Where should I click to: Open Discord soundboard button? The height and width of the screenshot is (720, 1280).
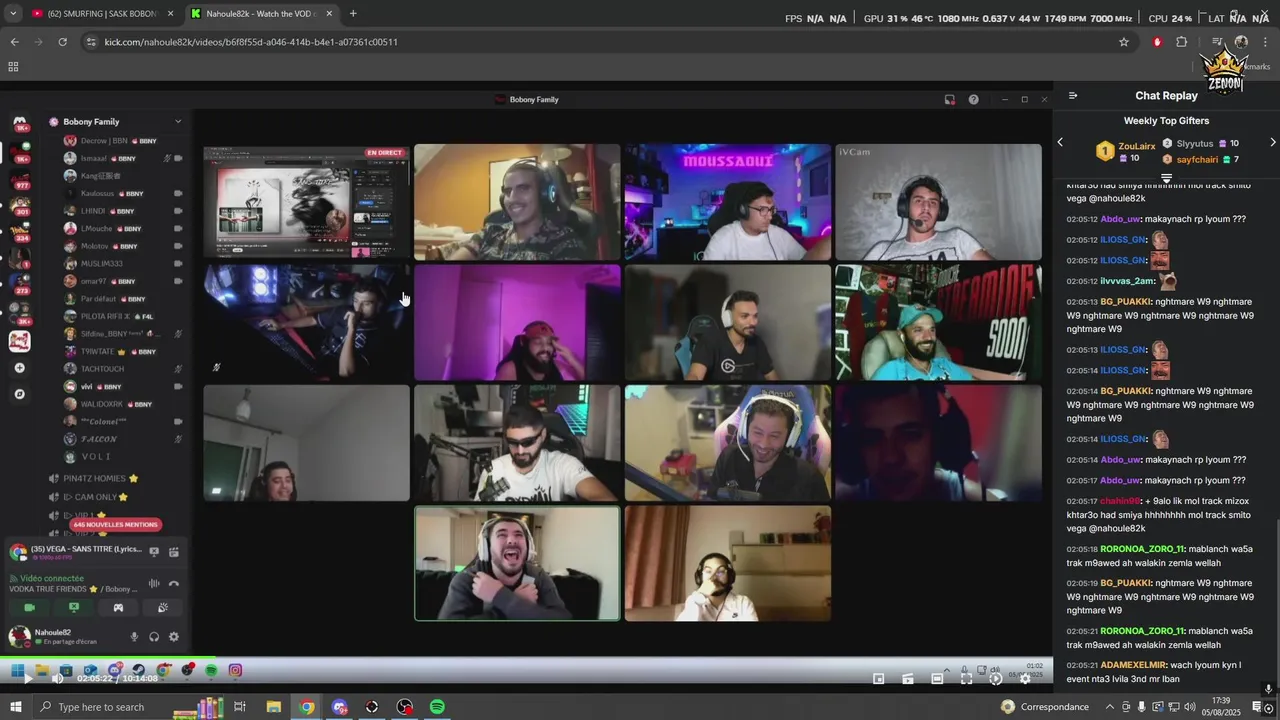click(x=162, y=607)
